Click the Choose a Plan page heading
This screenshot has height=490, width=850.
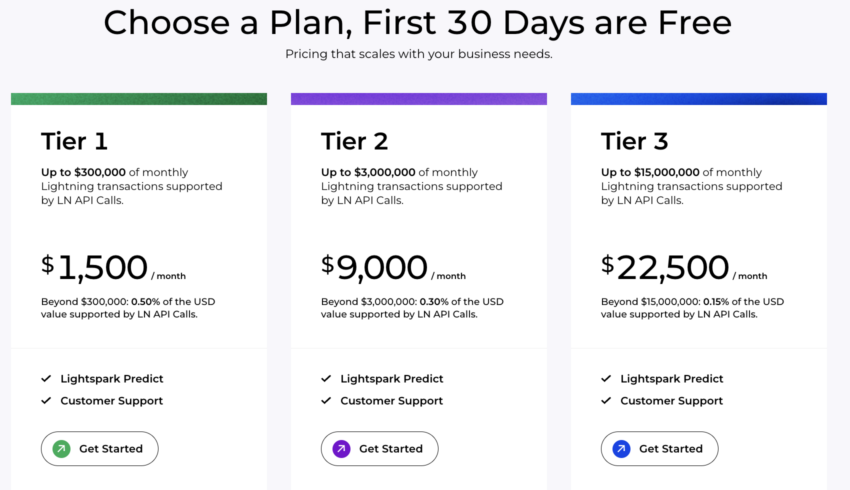click(418, 22)
